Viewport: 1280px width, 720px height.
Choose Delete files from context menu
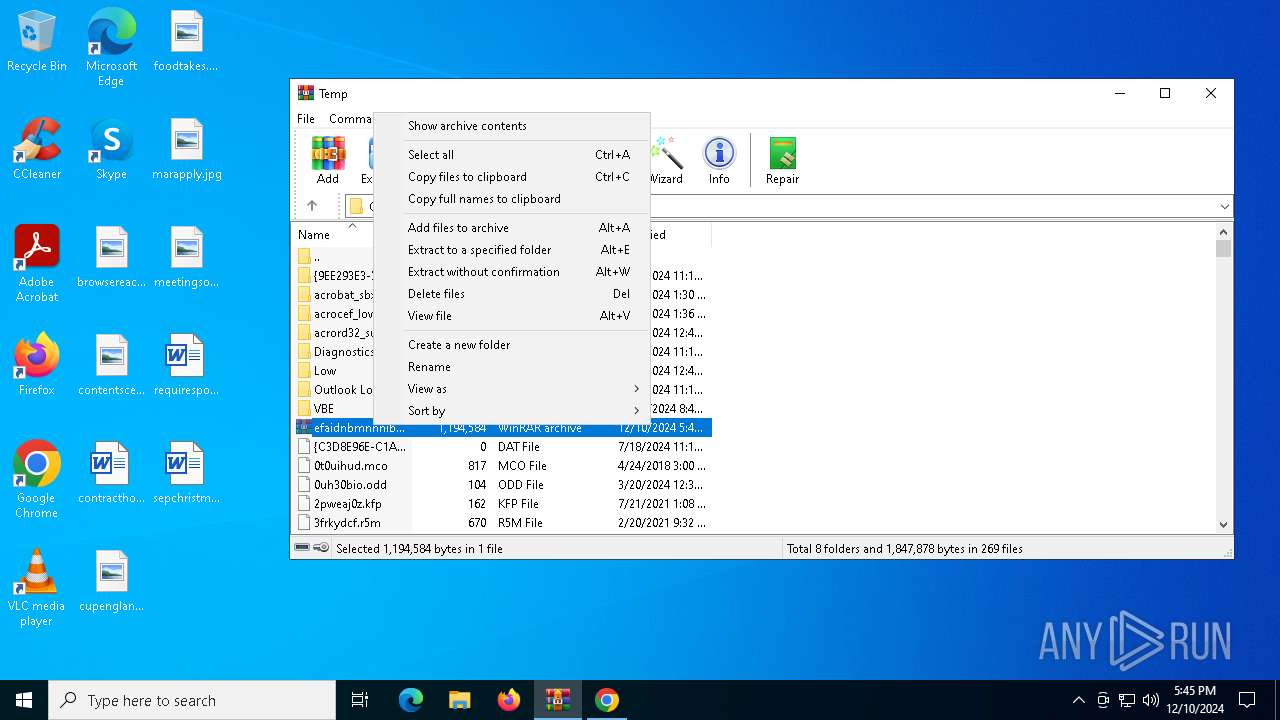pos(511,294)
